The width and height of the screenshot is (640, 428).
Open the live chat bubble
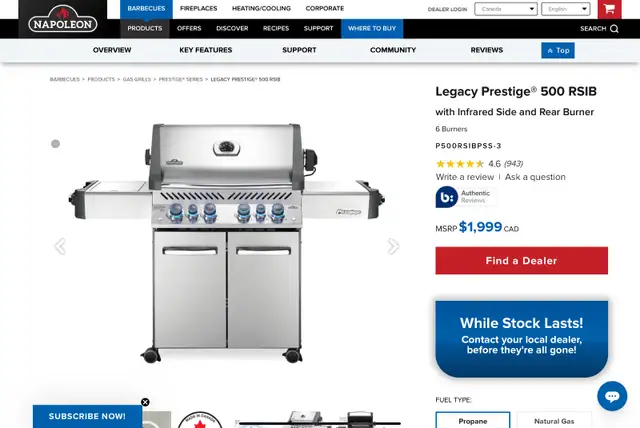point(612,396)
